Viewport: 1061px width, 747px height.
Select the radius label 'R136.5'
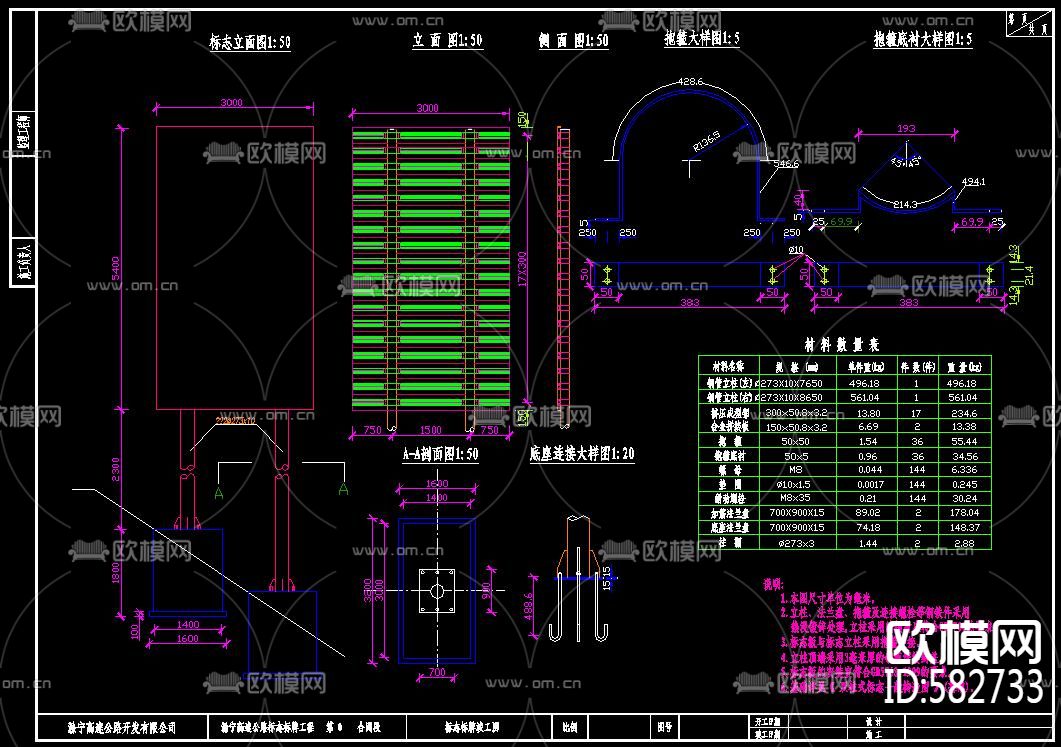pos(706,141)
